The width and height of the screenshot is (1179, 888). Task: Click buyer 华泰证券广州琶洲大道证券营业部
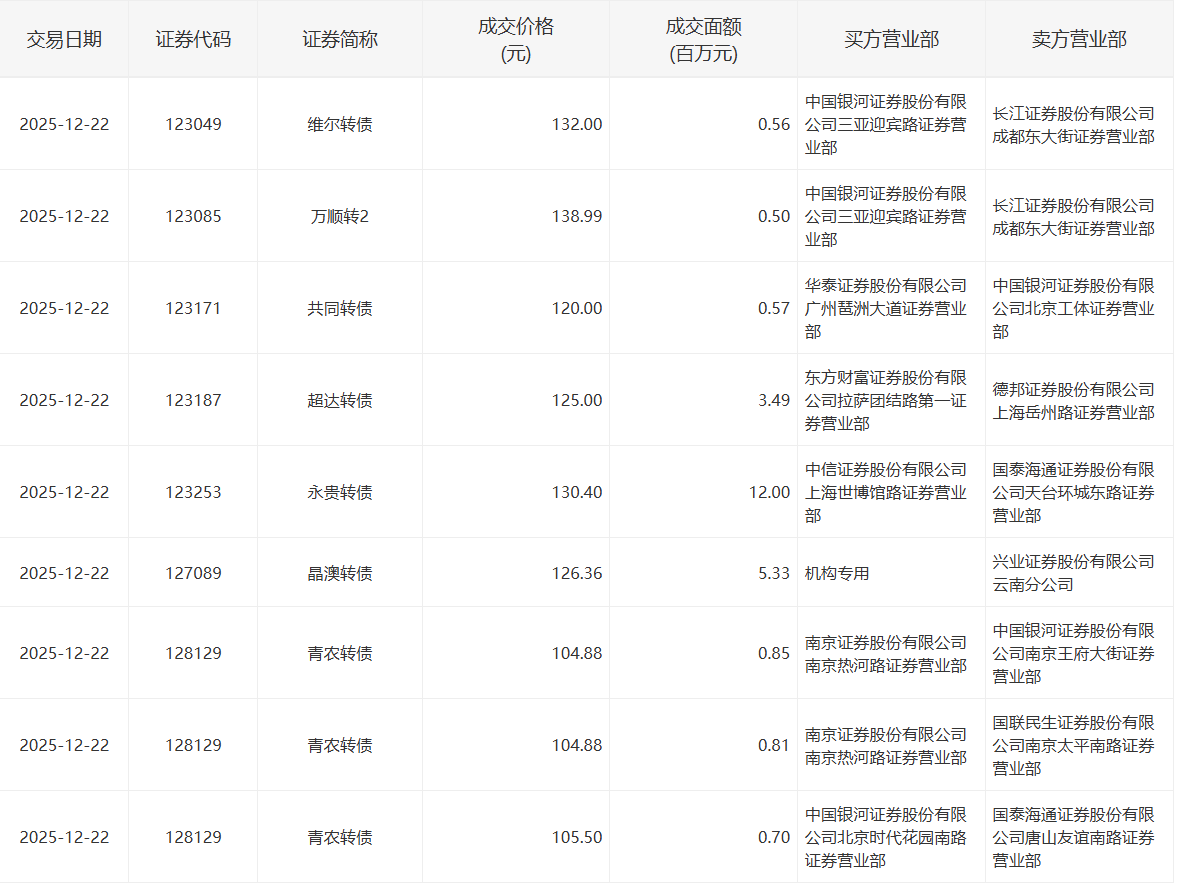(x=886, y=309)
